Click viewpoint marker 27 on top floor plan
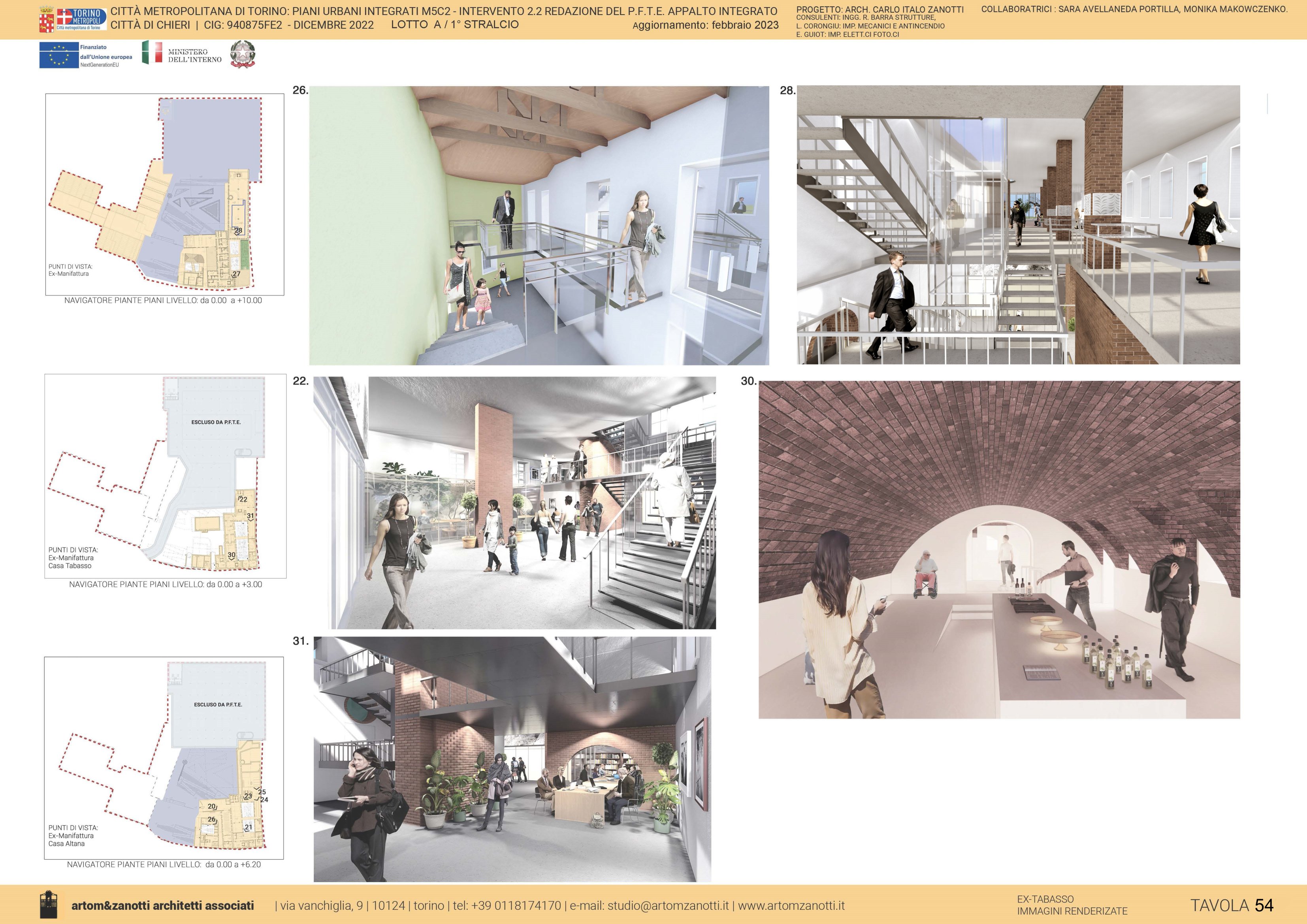This screenshot has width=1307, height=924. tap(236, 274)
